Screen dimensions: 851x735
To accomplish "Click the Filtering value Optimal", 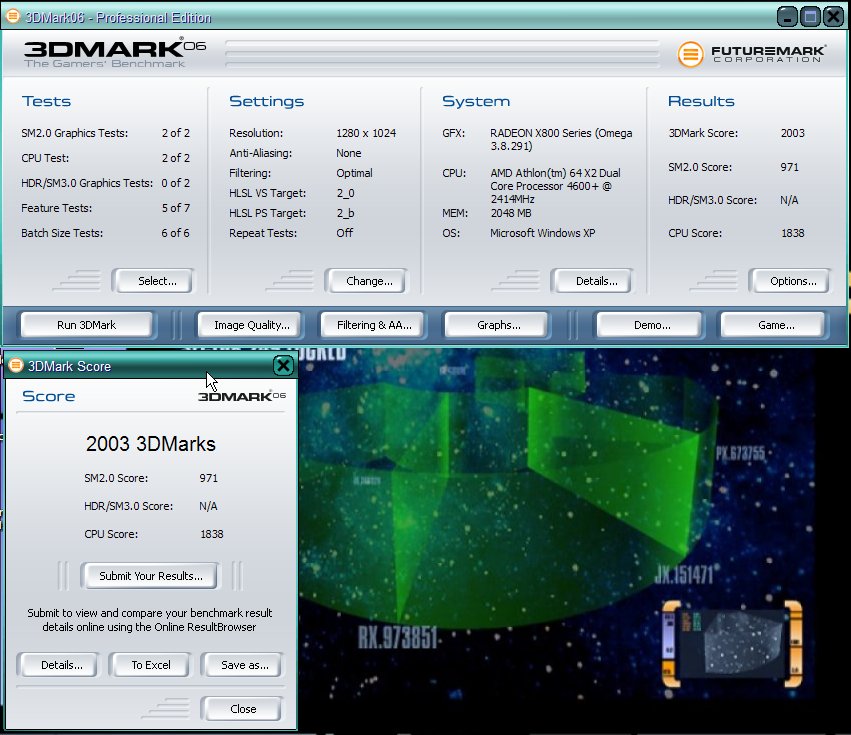I will [x=354, y=173].
